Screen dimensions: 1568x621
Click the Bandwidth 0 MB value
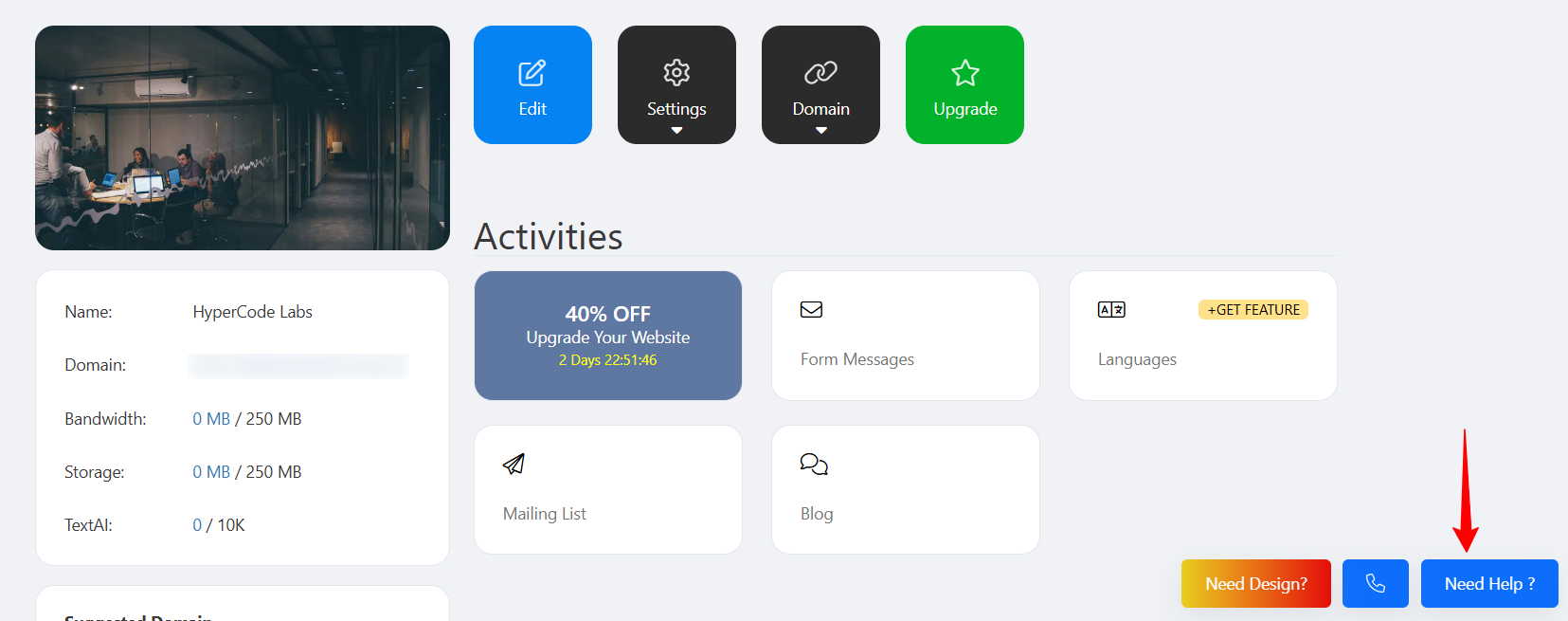(211, 419)
